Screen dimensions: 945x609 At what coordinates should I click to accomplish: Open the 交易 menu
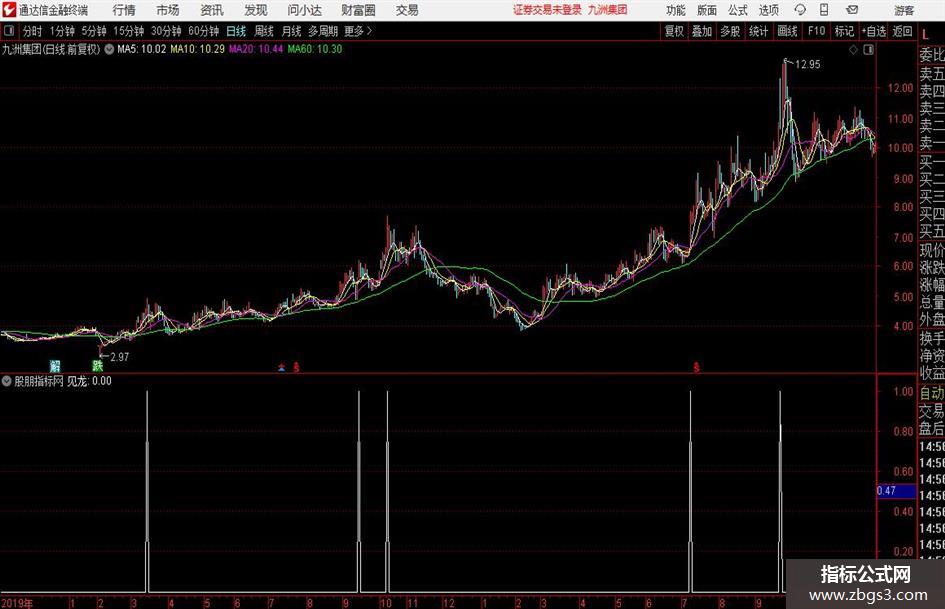click(407, 10)
